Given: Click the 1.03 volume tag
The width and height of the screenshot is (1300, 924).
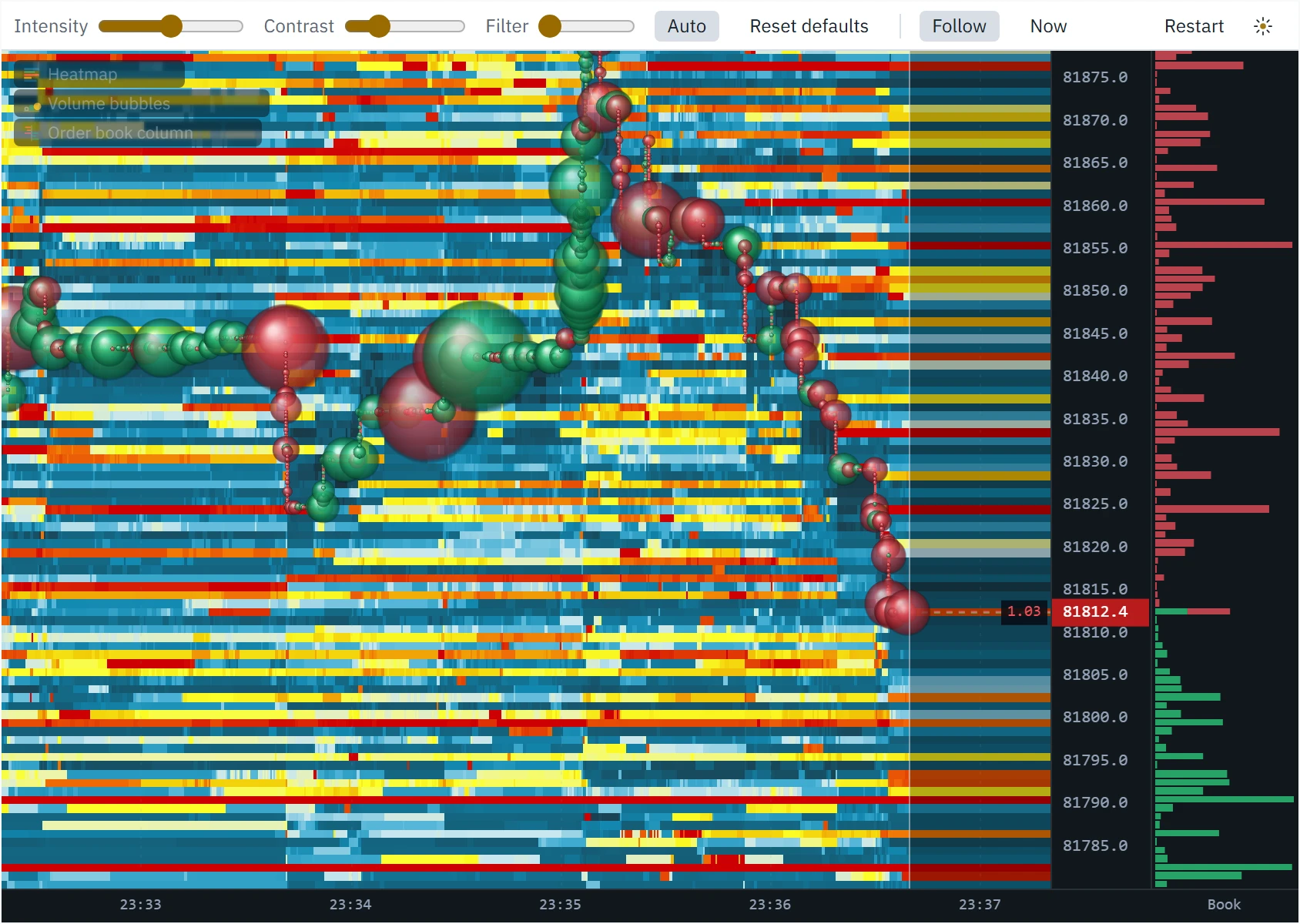Looking at the screenshot, I should click(x=1024, y=611).
